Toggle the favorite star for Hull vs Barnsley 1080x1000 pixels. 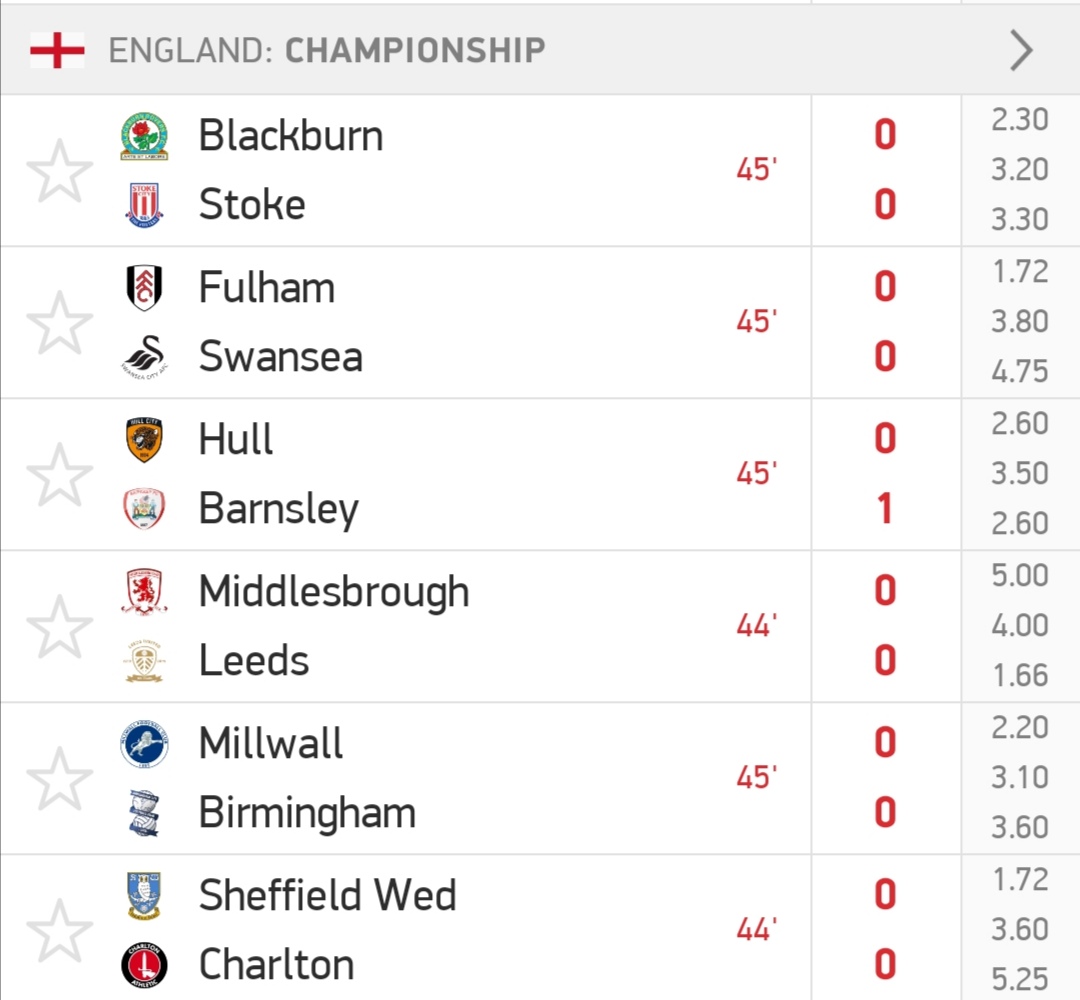coord(59,475)
